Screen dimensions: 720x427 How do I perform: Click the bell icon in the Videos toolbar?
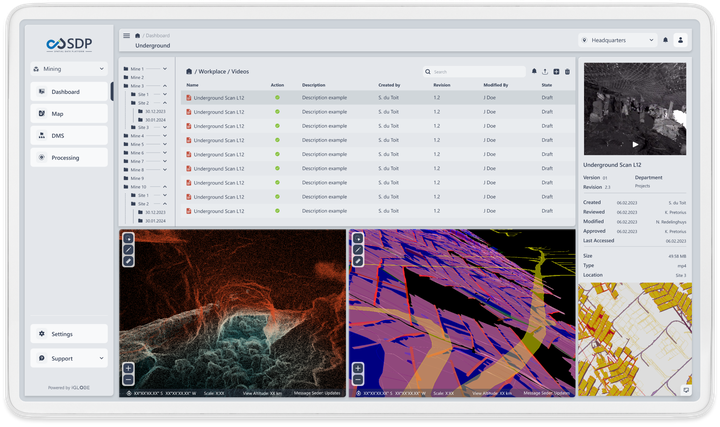pyautogui.click(x=534, y=72)
